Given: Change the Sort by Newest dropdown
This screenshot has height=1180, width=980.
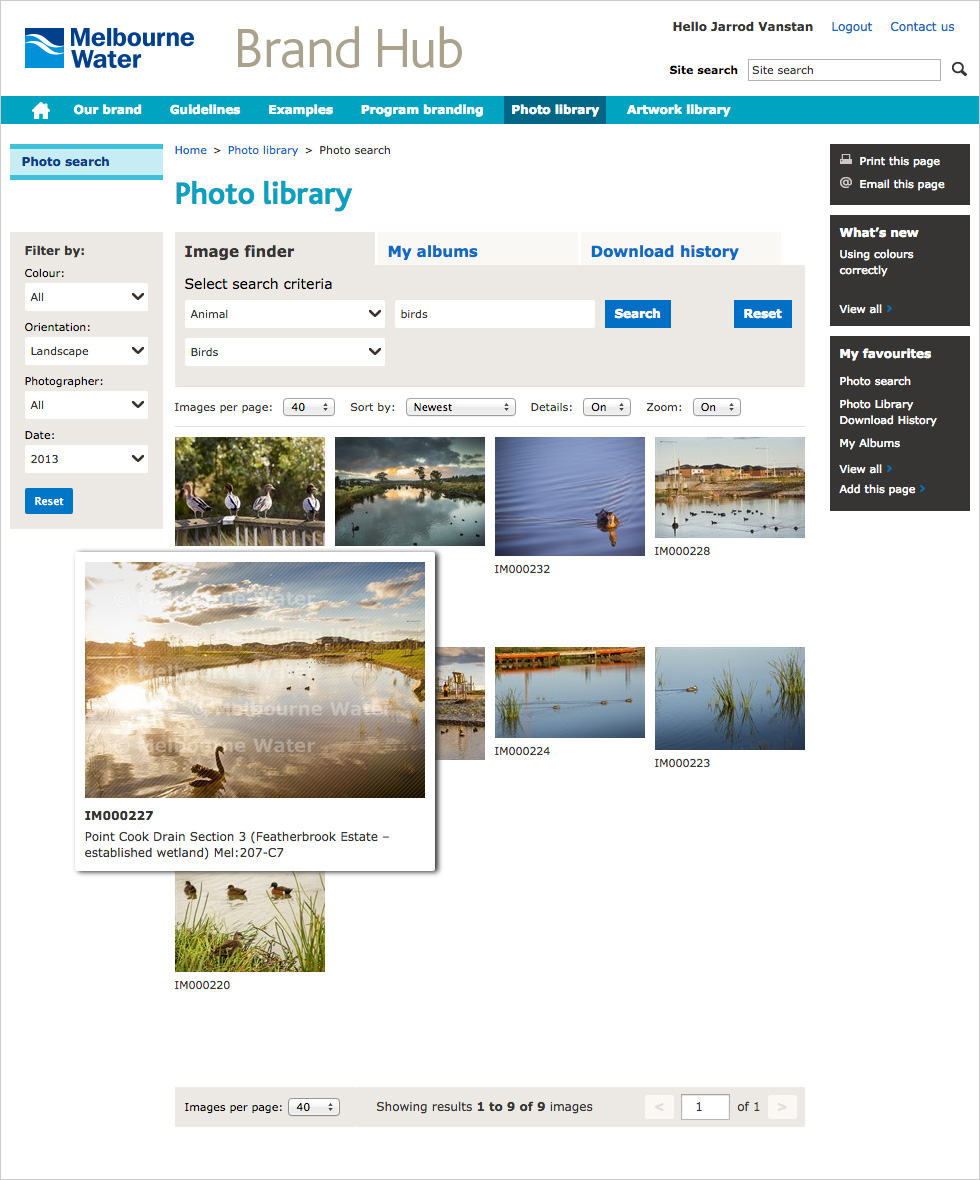Looking at the screenshot, I should [460, 407].
